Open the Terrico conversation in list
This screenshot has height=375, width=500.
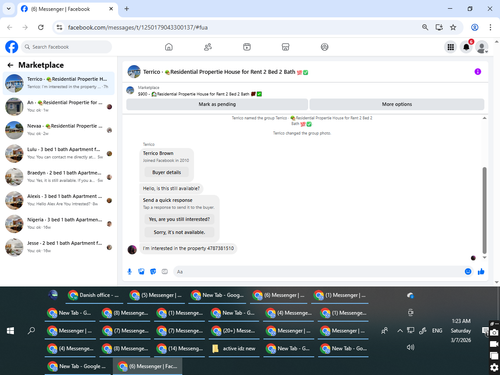pos(59,83)
